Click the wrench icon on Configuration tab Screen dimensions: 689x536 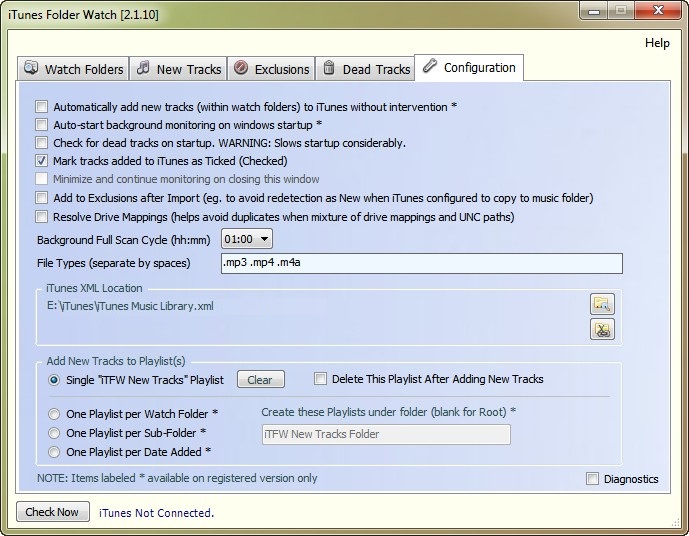(430, 66)
